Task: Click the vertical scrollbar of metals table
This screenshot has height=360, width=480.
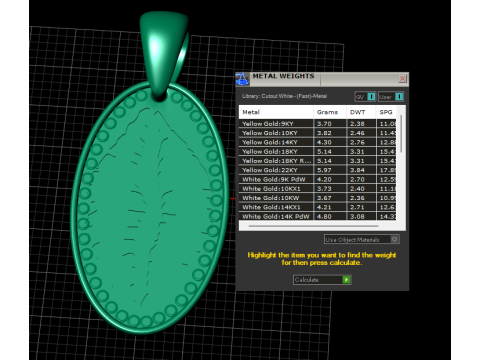Action: pos(401,133)
